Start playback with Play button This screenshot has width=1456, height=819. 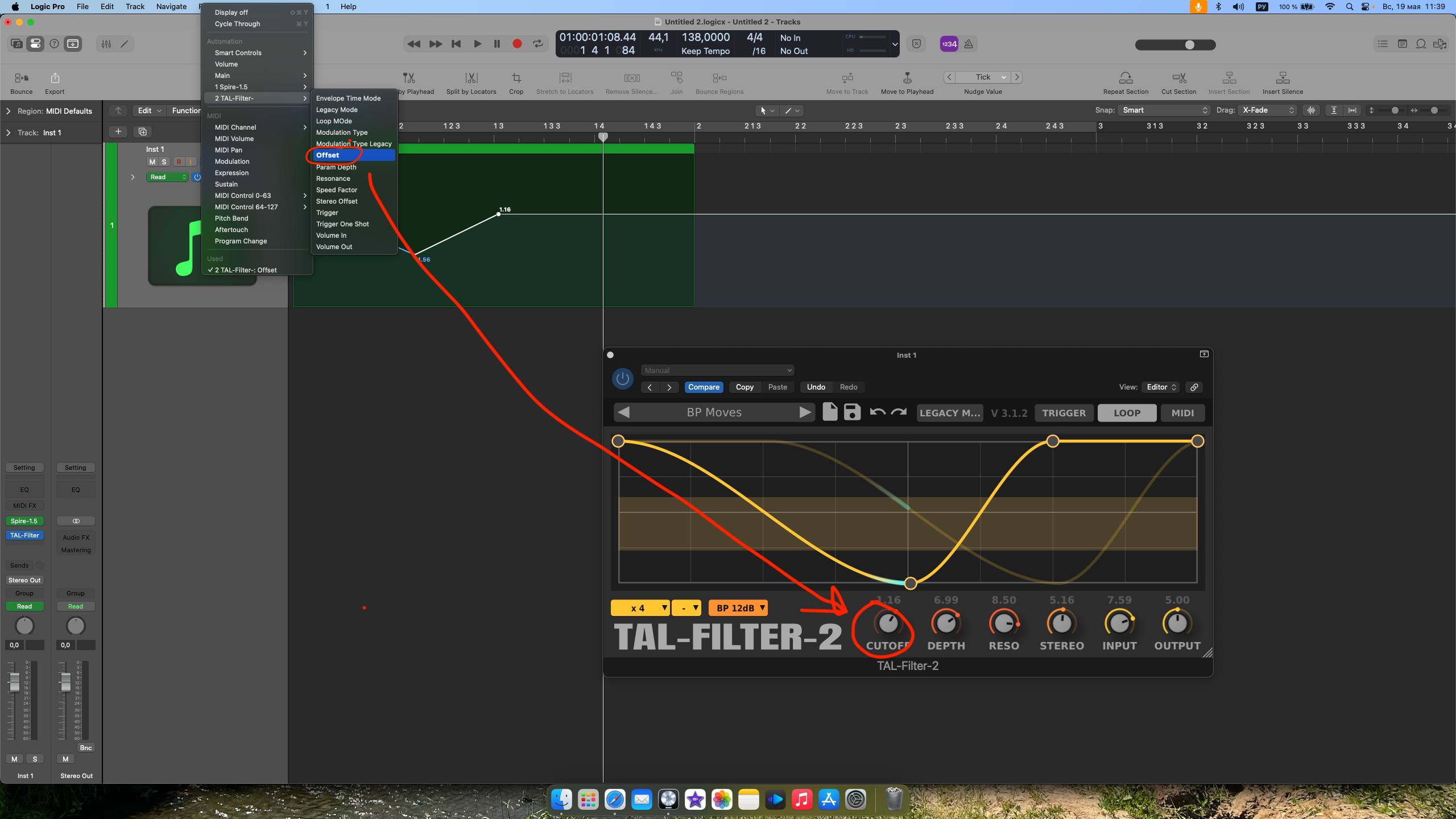coord(477,44)
